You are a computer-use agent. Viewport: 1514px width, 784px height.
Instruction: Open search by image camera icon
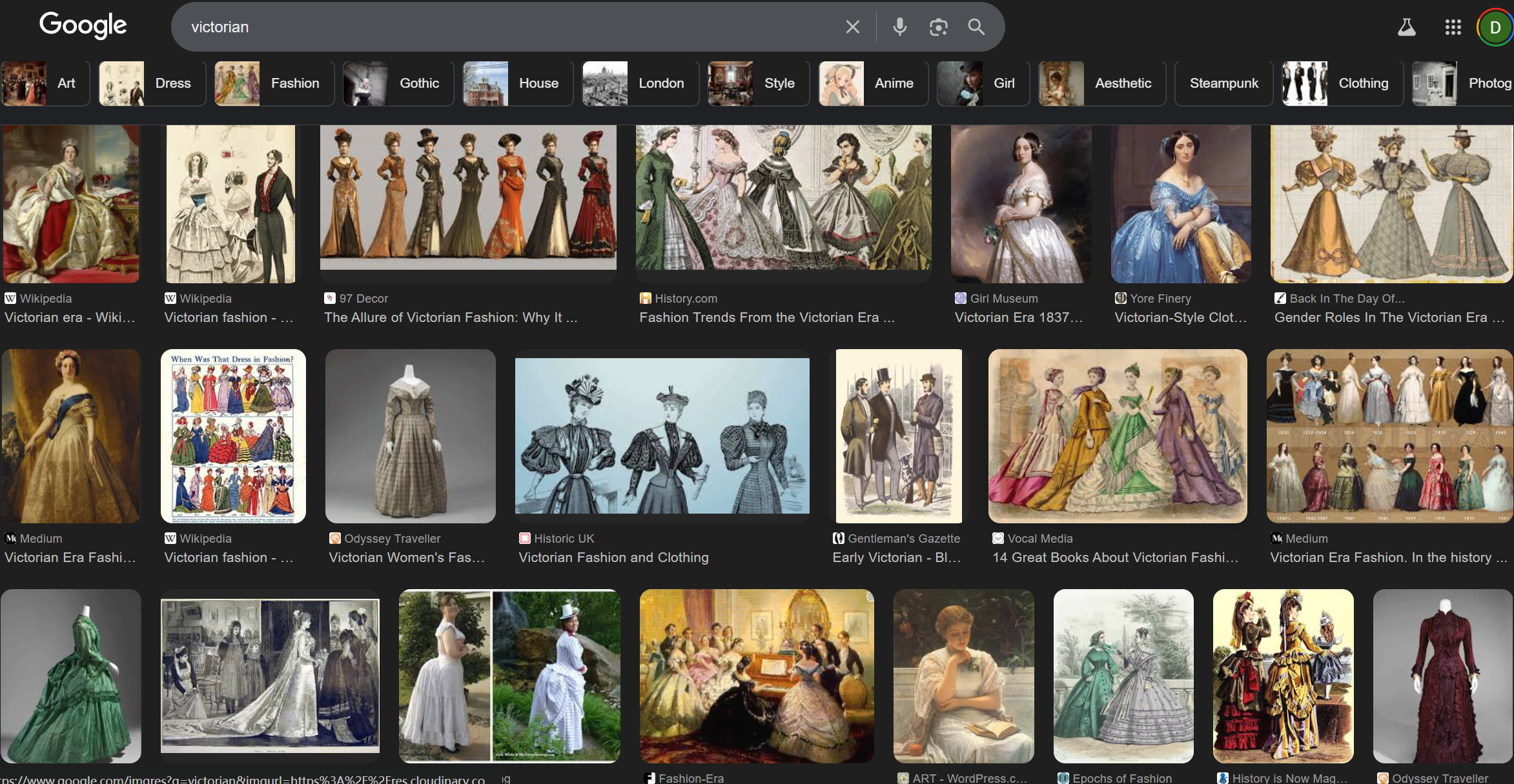pos(938,27)
